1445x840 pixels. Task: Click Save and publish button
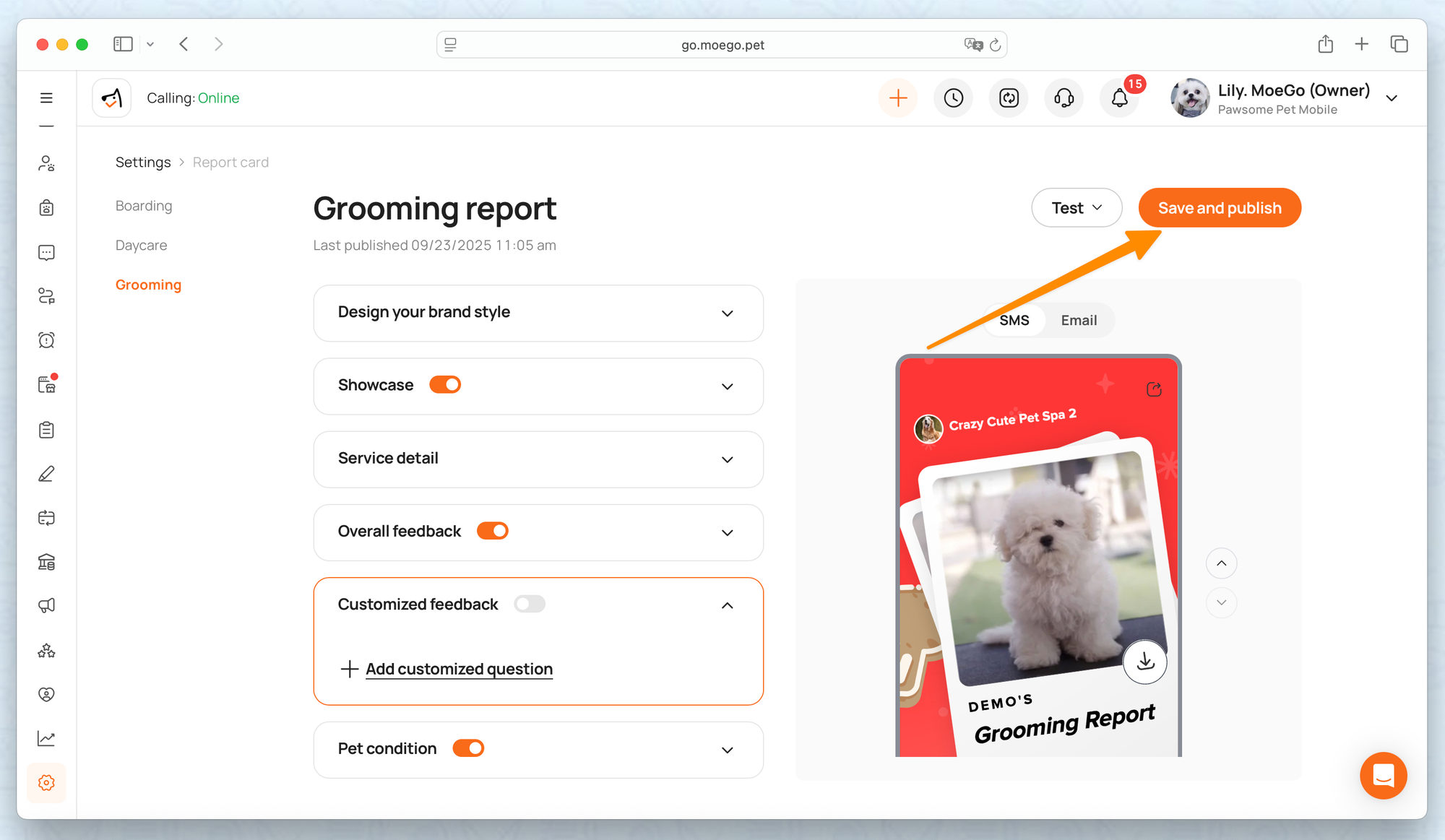(x=1220, y=208)
